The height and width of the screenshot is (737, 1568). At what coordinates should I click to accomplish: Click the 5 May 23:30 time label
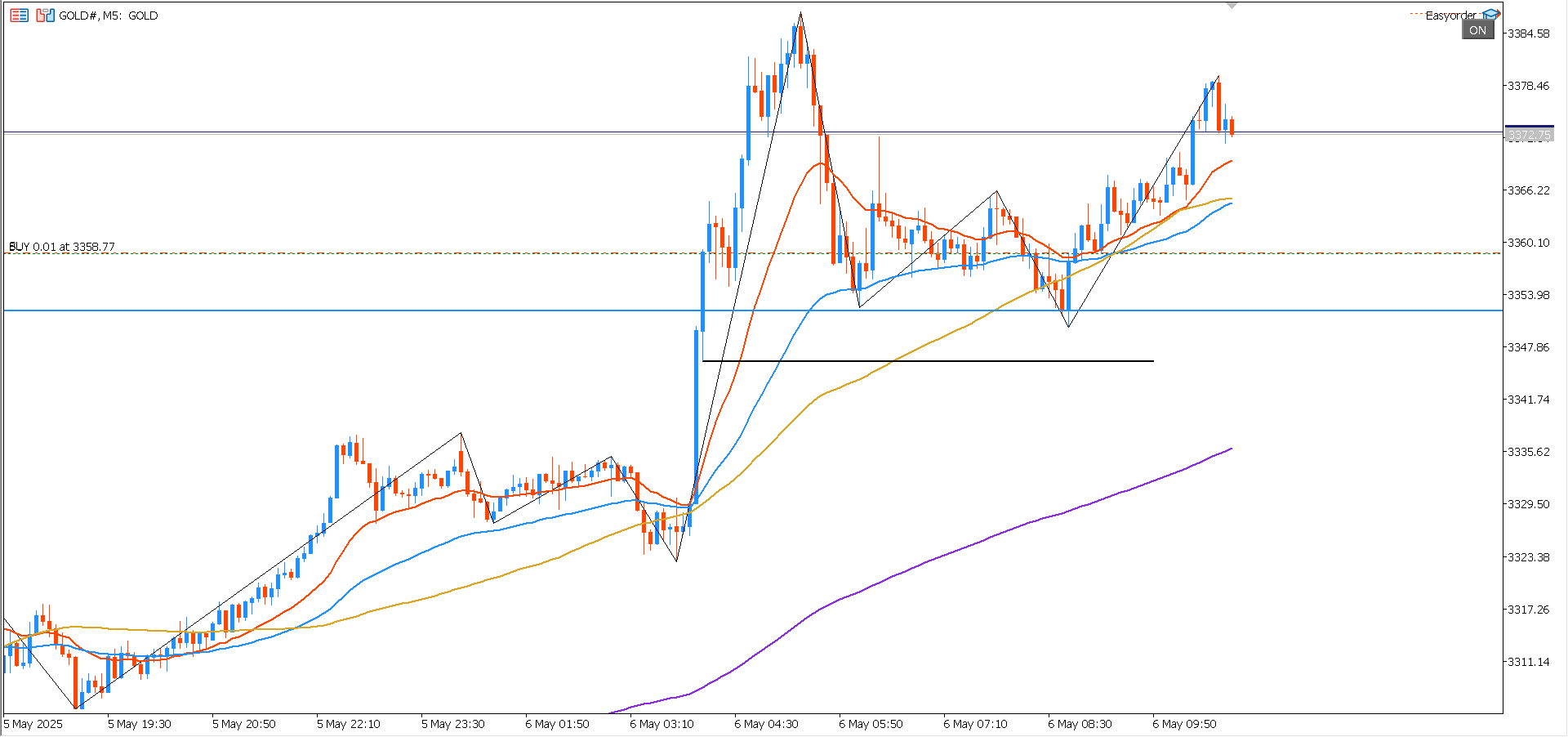453,724
